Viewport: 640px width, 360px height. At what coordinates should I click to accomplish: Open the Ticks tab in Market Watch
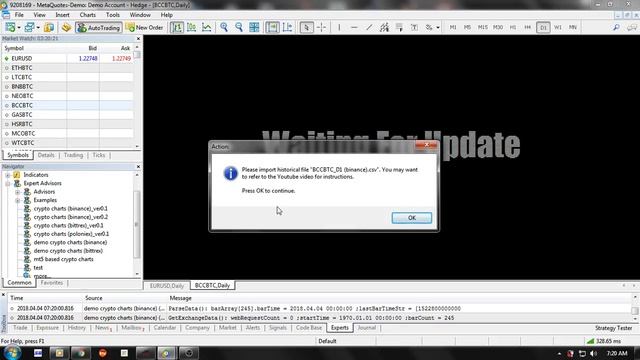99,155
